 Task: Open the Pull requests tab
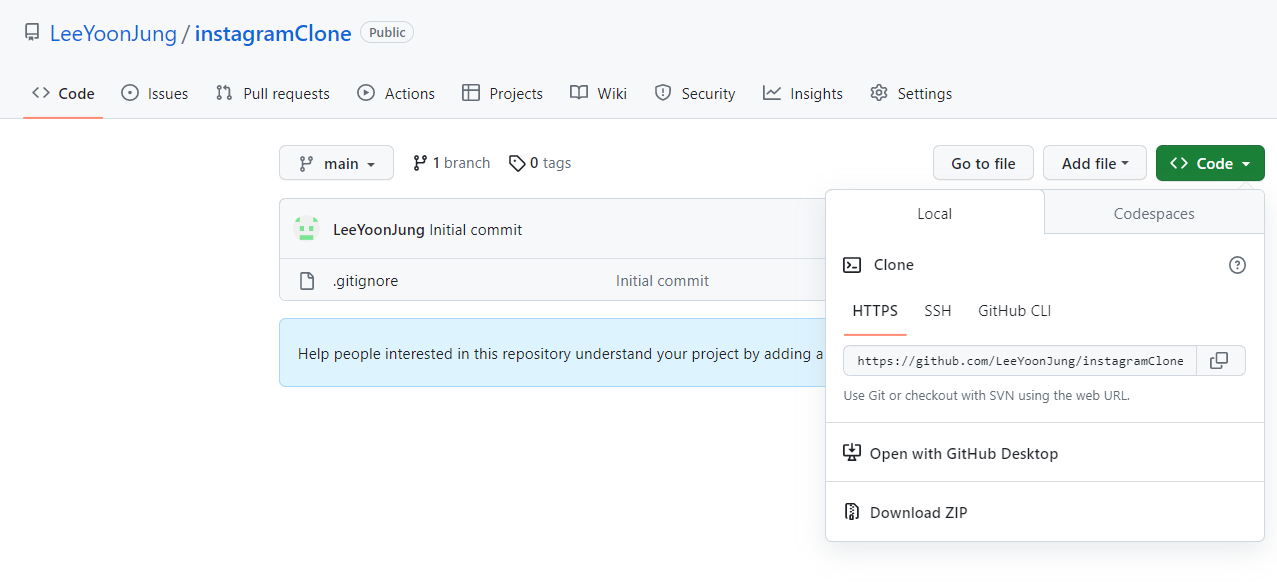coord(272,93)
